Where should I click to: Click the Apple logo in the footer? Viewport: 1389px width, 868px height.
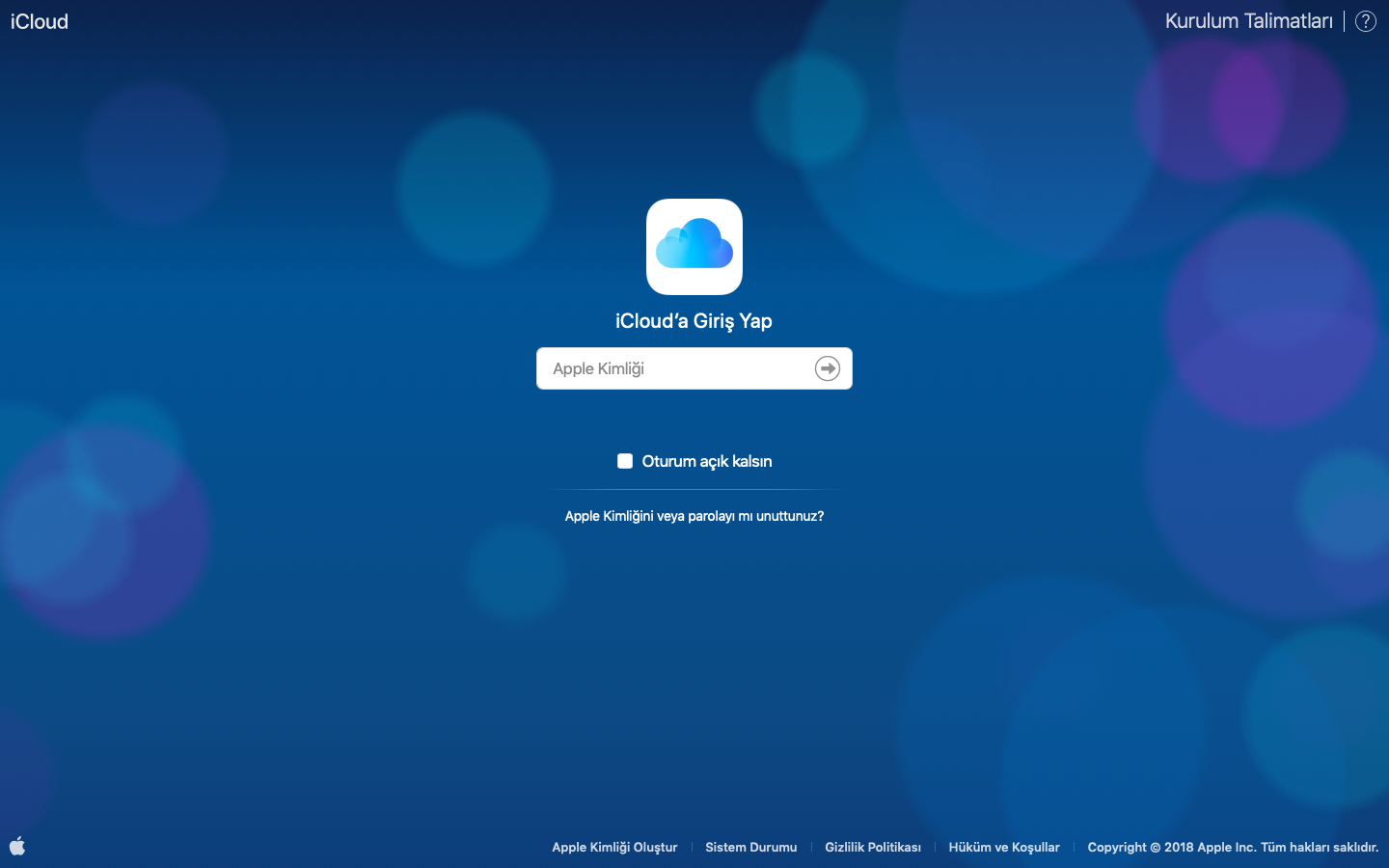[17, 846]
